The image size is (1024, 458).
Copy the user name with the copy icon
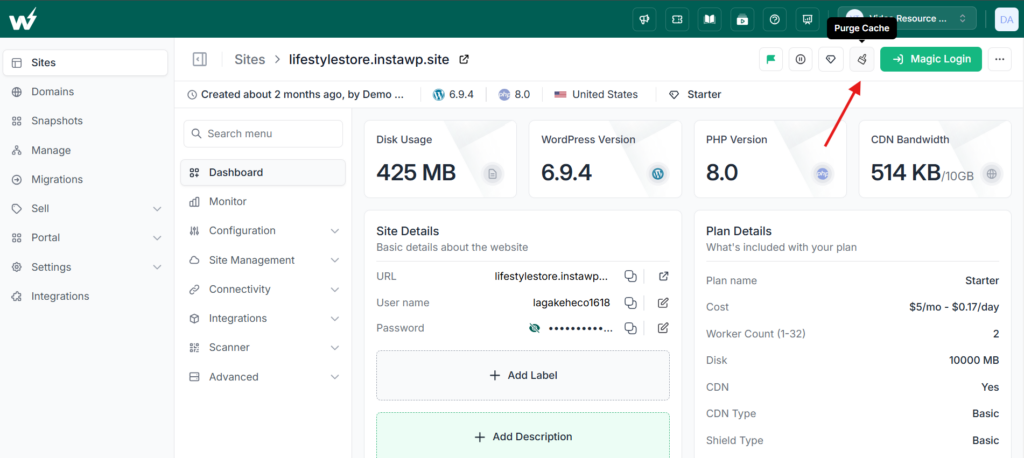coord(630,303)
